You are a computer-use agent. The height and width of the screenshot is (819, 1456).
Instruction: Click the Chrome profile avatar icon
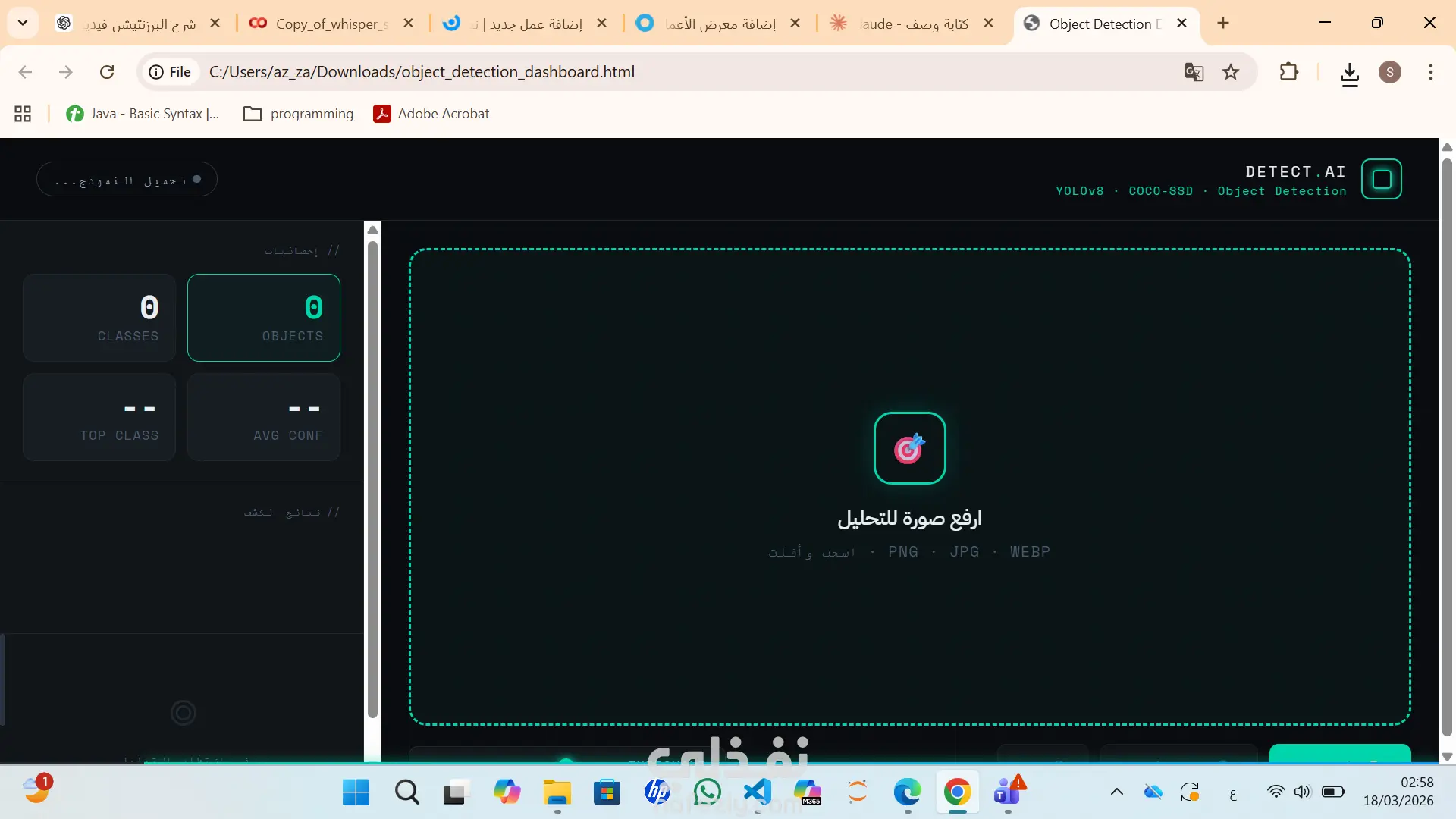click(x=1389, y=72)
